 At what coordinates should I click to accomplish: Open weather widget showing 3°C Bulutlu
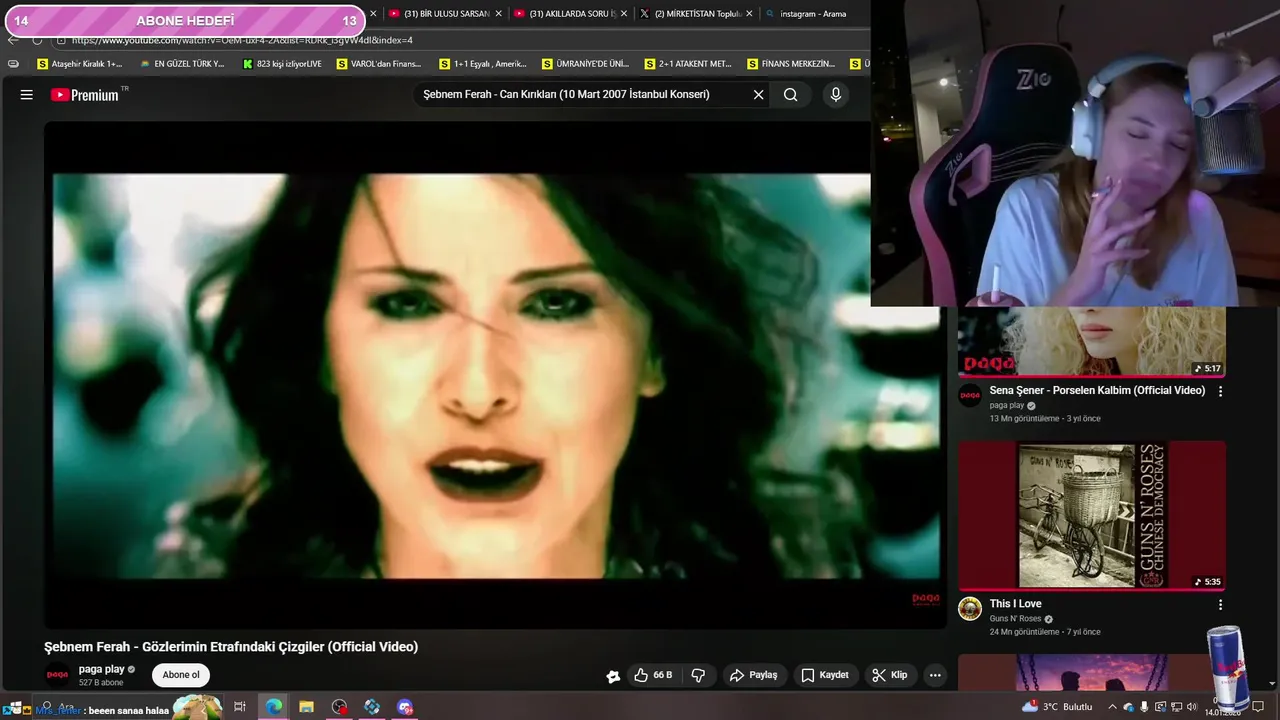1057,707
